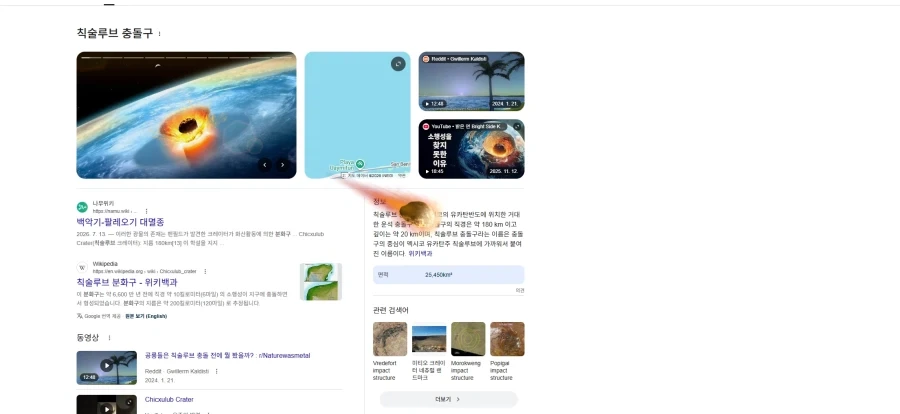The height and width of the screenshot is (414, 900).
Task: Click the Wikipedia site favicon
Action: [82, 268]
